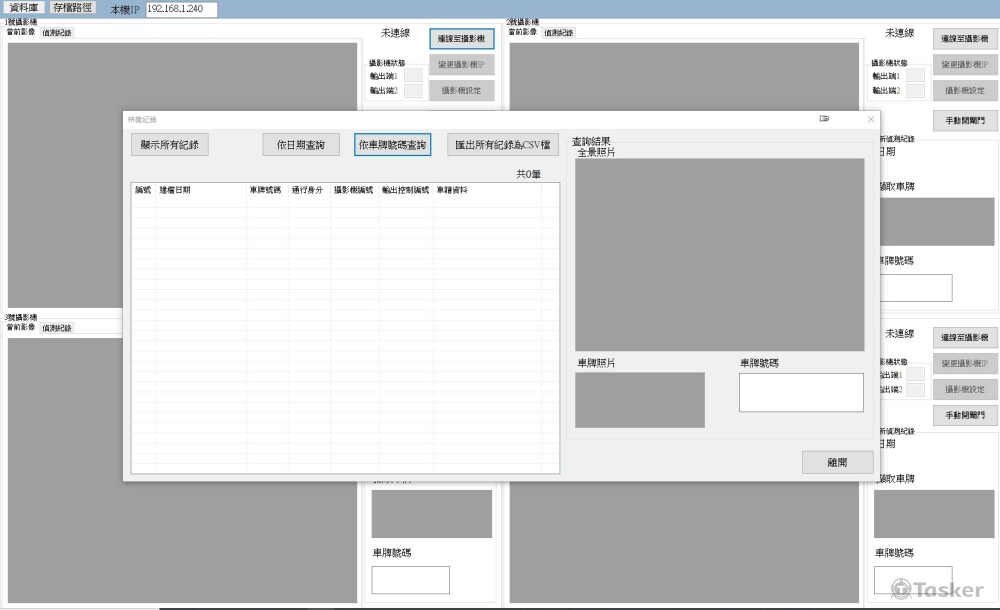Viewport: 1000px width, 610px height.
Task: Toggle camera 1's 輸出端2 indicator box
Action: 413,91
